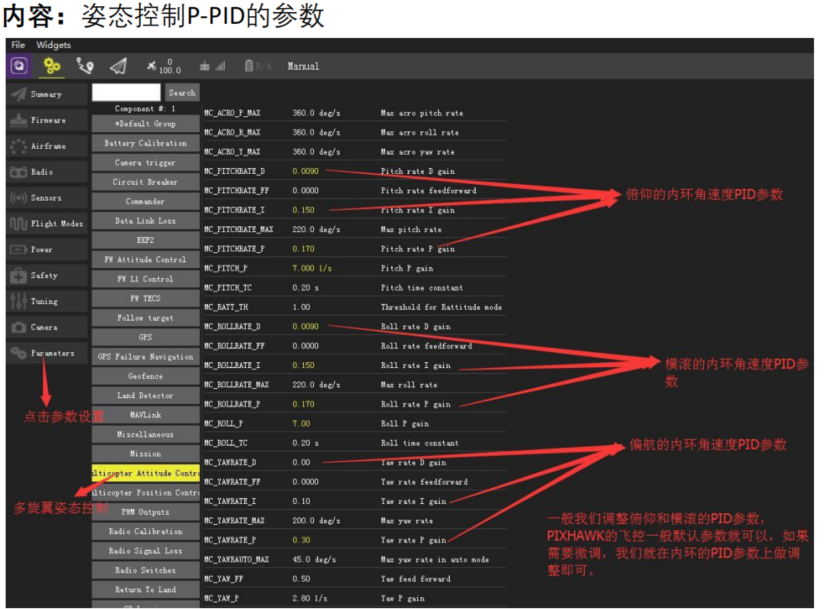Switch to Plan view waypoint icon
Image resolution: width=831 pixels, height=609 pixels.
tap(83, 64)
